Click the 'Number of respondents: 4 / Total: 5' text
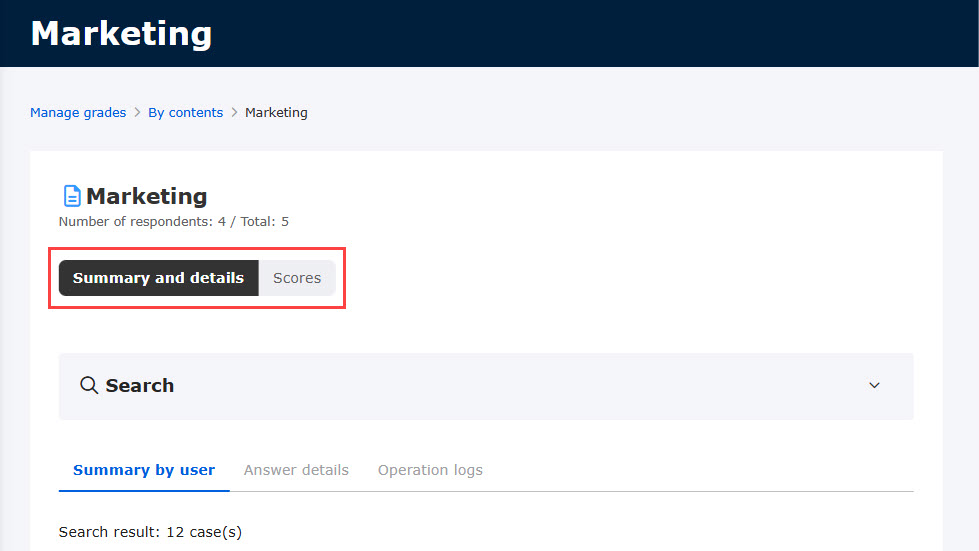Viewport: 979px width, 551px height. [x=174, y=222]
